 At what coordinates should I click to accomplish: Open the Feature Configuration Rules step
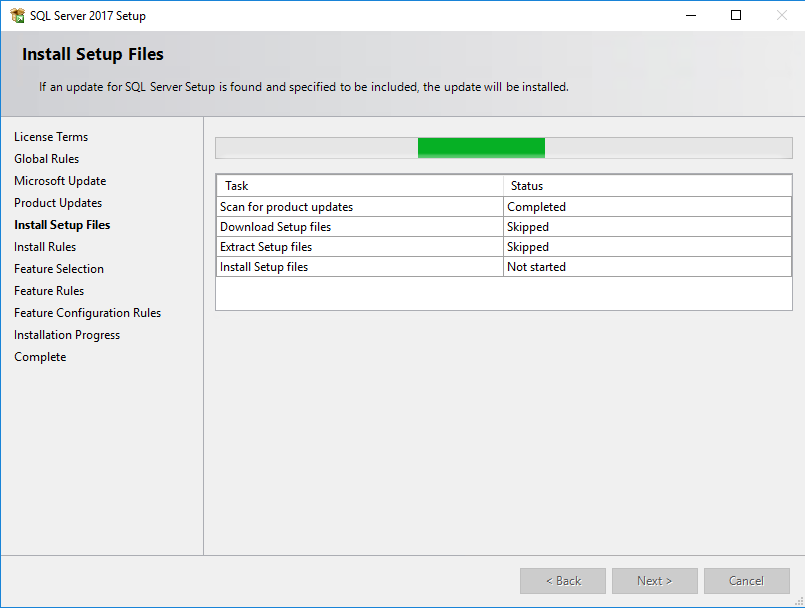point(87,313)
